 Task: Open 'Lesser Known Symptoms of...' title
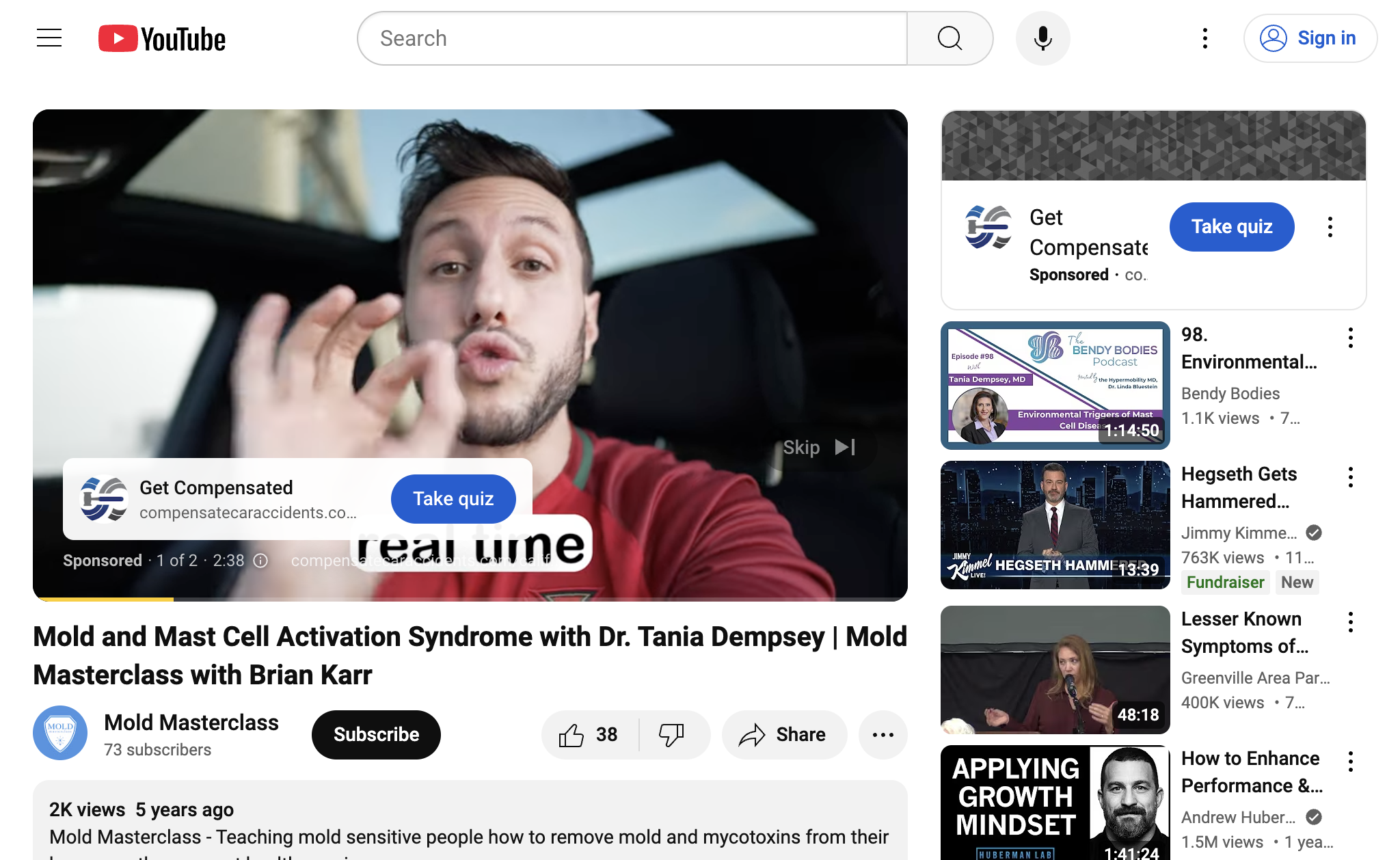[1245, 632]
